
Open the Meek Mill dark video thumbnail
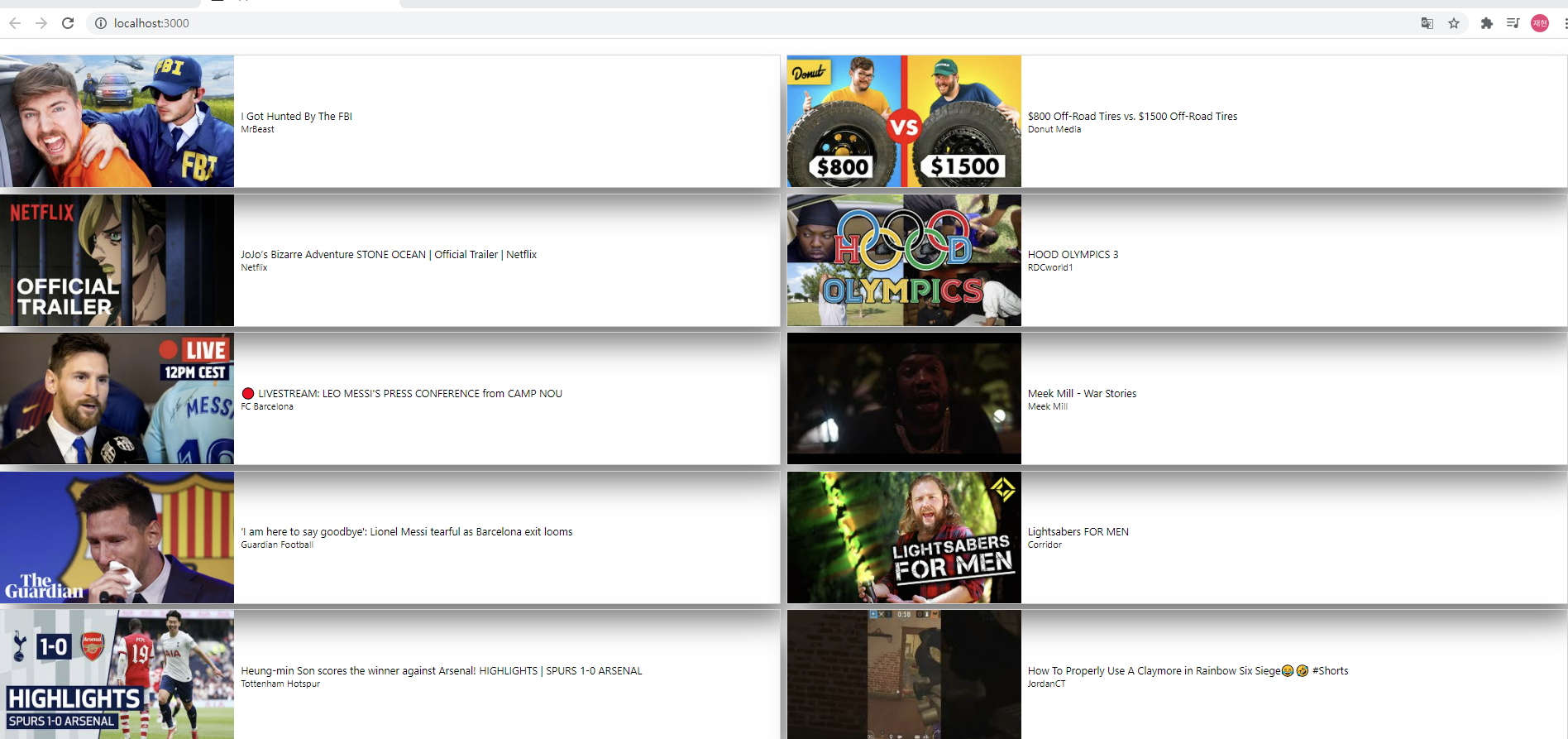point(904,398)
